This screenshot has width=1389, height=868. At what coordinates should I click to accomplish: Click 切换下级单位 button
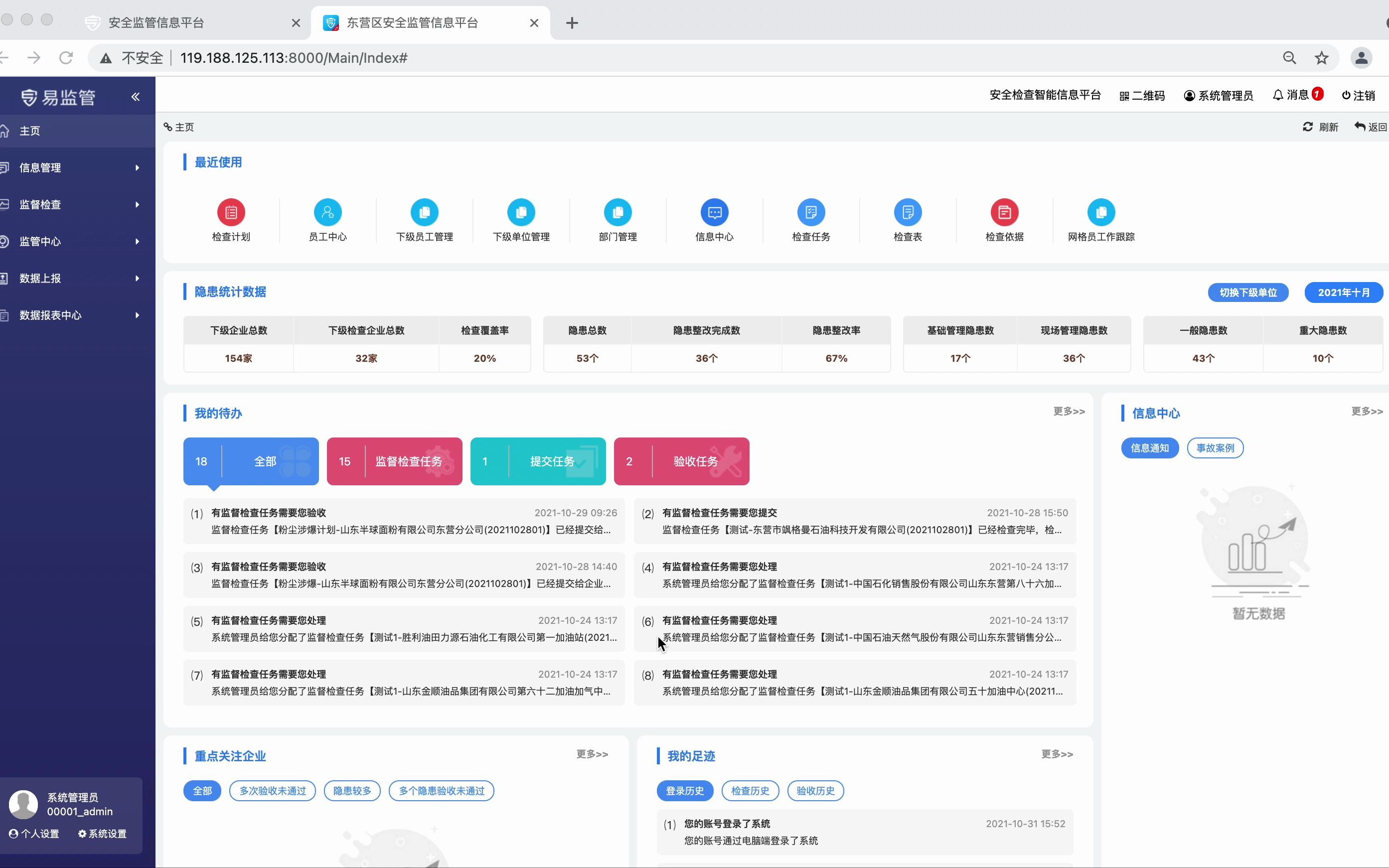(1248, 291)
